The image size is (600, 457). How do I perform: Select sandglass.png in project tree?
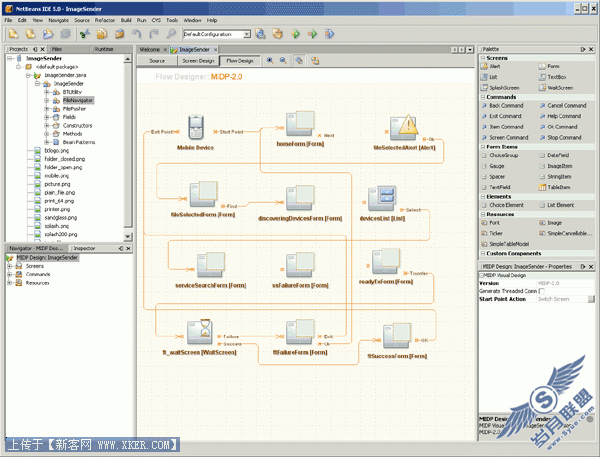60,217
